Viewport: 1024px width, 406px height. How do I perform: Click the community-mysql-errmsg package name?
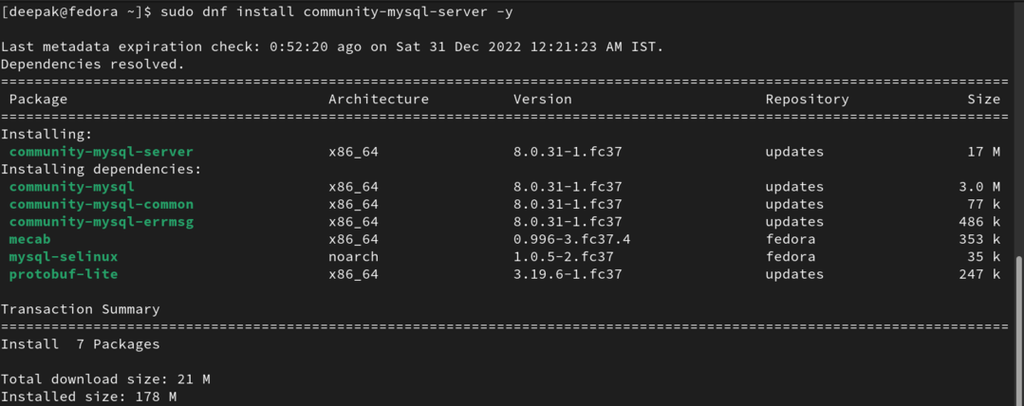pyautogui.click(x=101, y=221)
